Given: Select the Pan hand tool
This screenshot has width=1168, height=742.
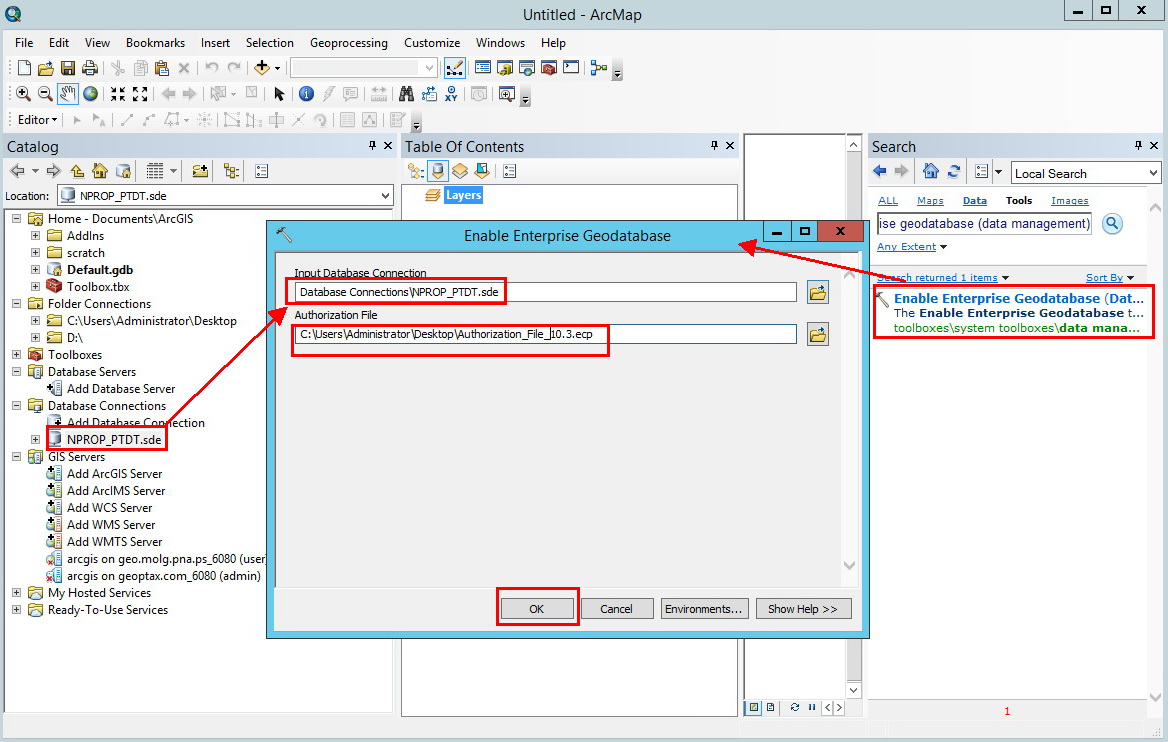Looking at the screenshot, I should 68,94.
